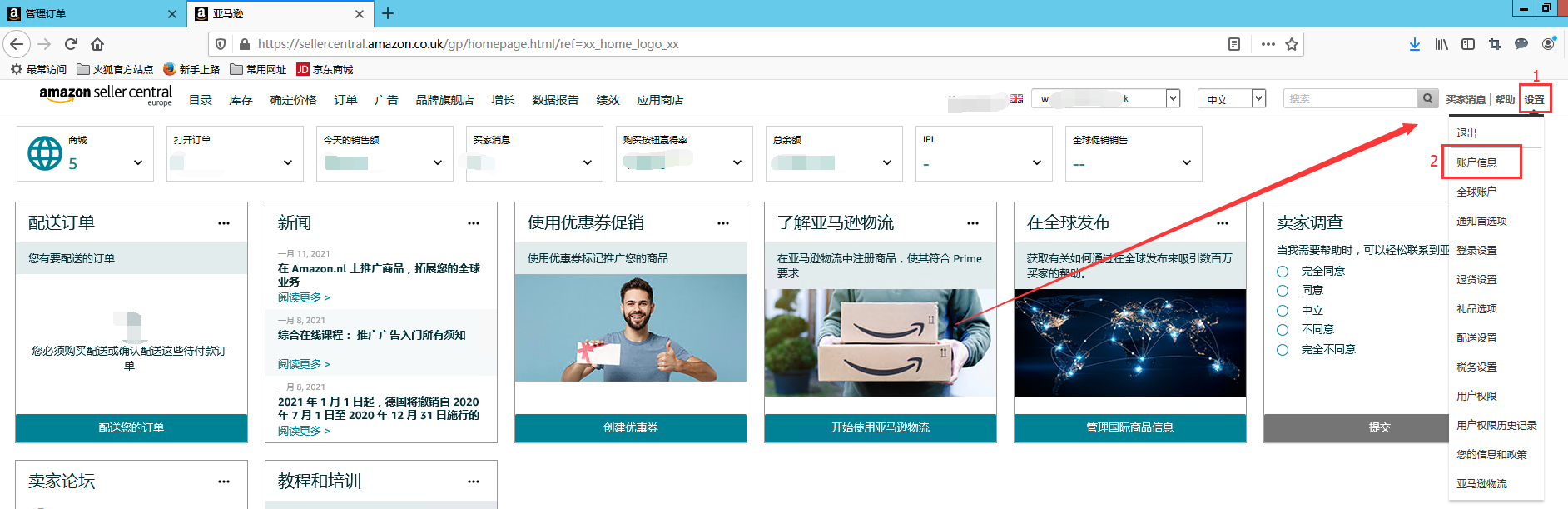
Task: Click 管理国际商品信息 button
Action: 1129,427
